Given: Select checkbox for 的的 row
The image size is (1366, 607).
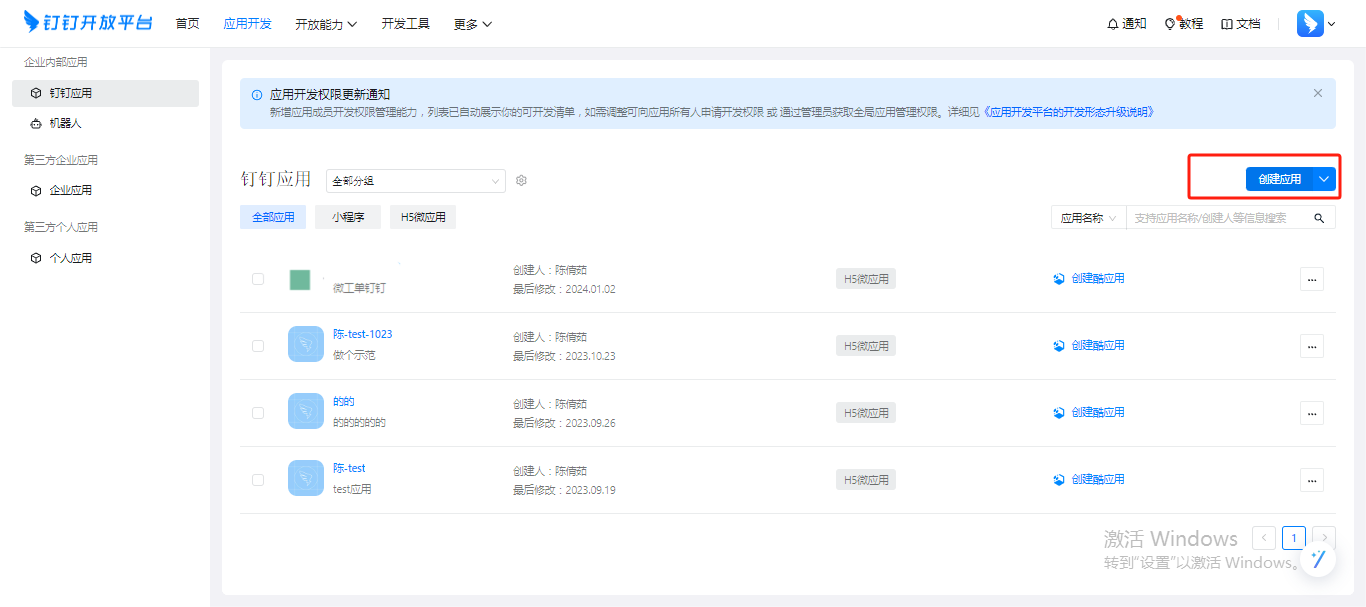Looking at the screenshot, I should (258, 413).
